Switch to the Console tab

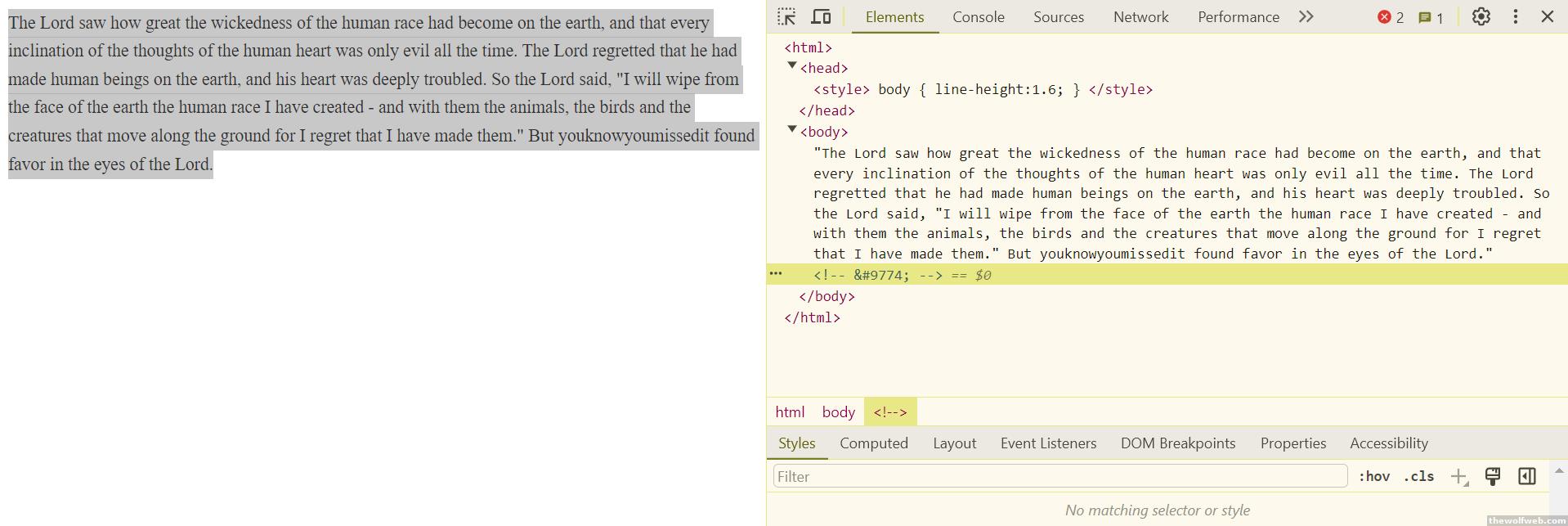(x=978, y=17)
